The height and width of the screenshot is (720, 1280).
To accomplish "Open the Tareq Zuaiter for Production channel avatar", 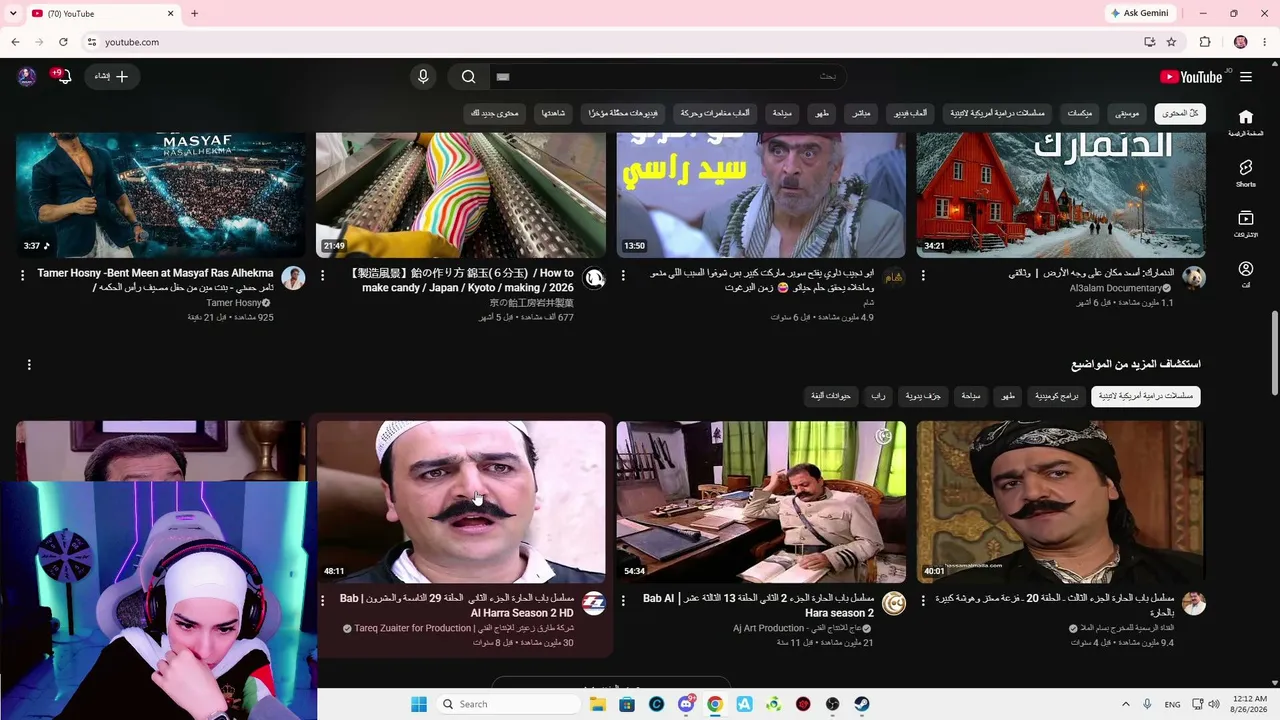I will tap(594, 603).
